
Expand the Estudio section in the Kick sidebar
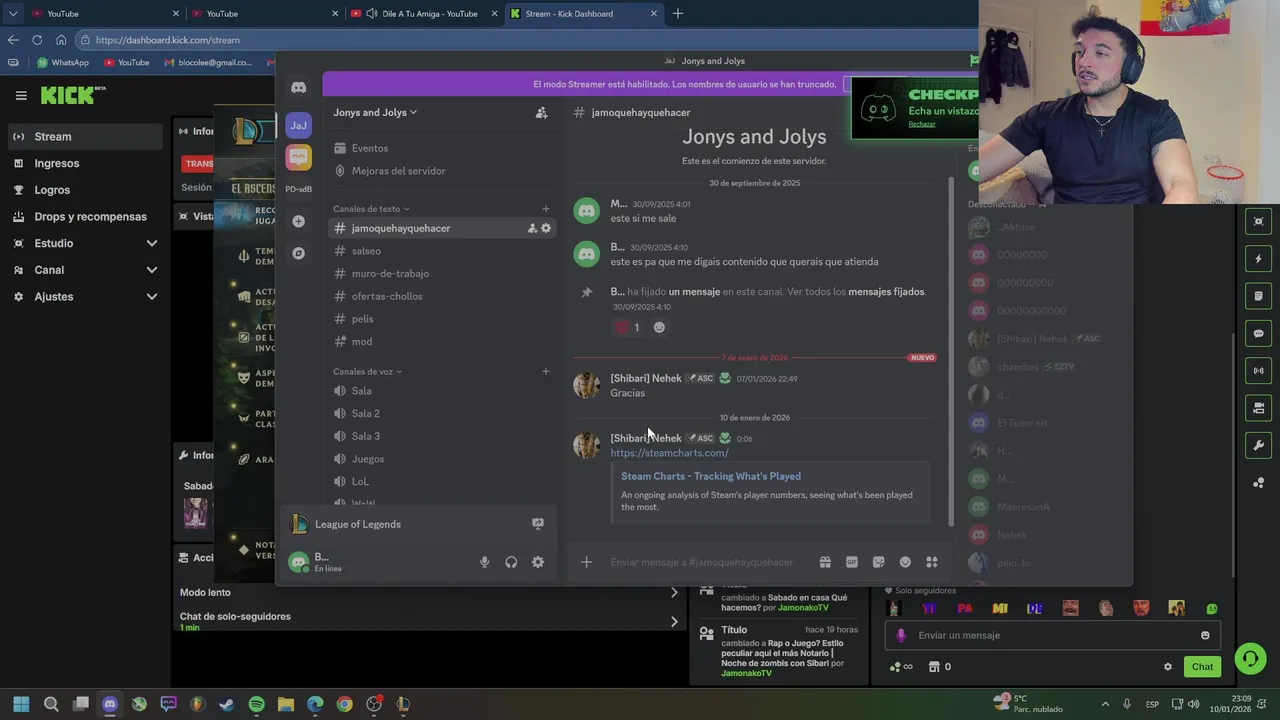pyautogui.click(x=152, y=243)
